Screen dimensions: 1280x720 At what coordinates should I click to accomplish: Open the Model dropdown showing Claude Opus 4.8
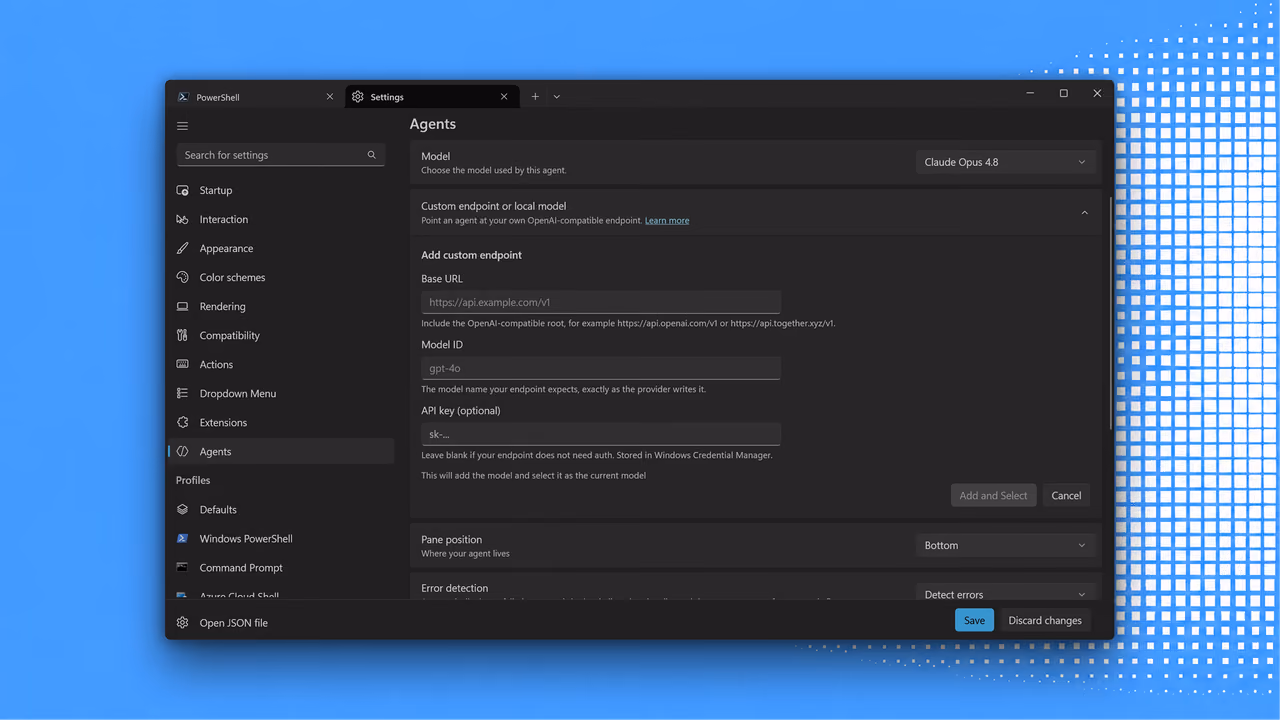pos(1005,162)
